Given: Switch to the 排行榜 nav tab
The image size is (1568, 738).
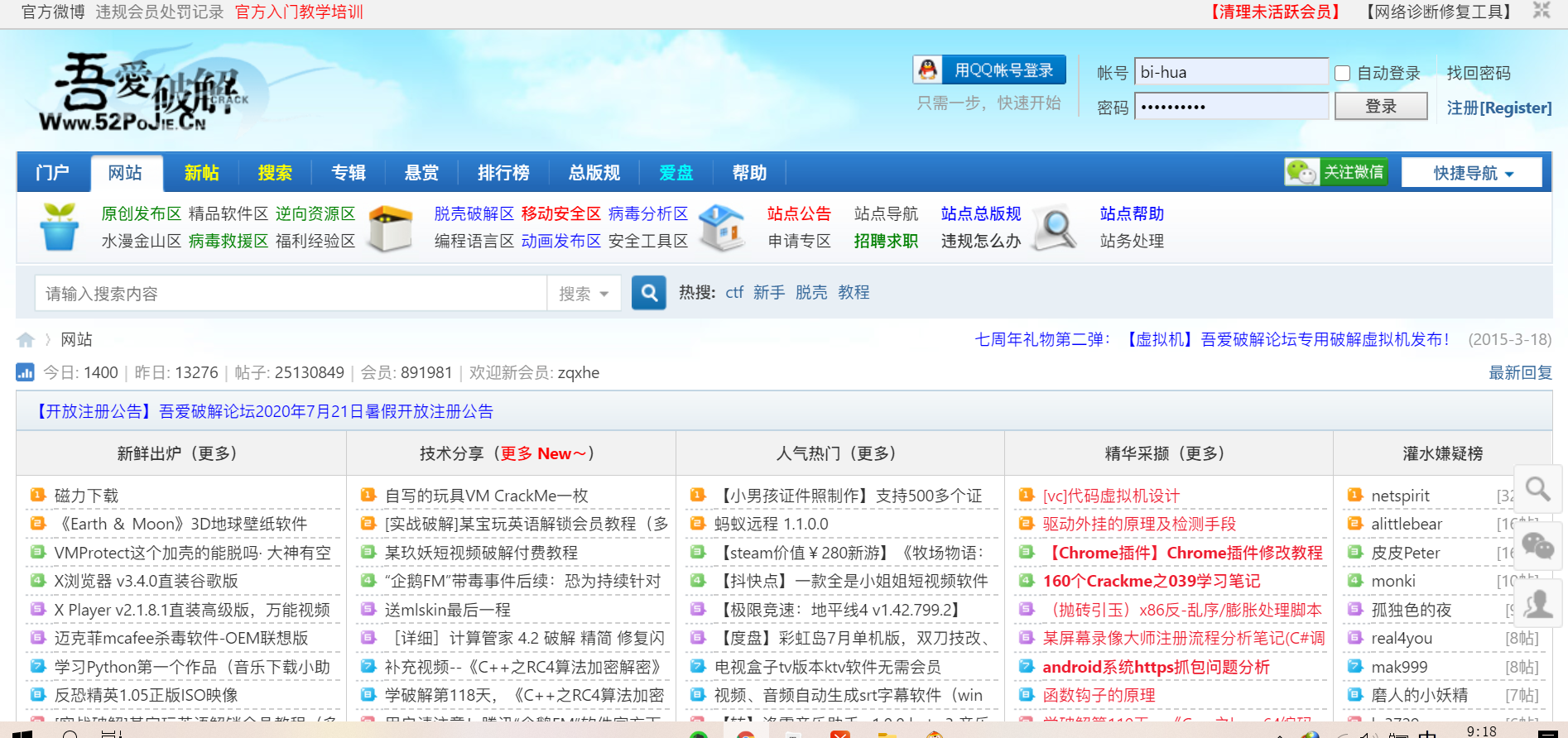Looking at the screenshot, I should (x=503, y=173).
